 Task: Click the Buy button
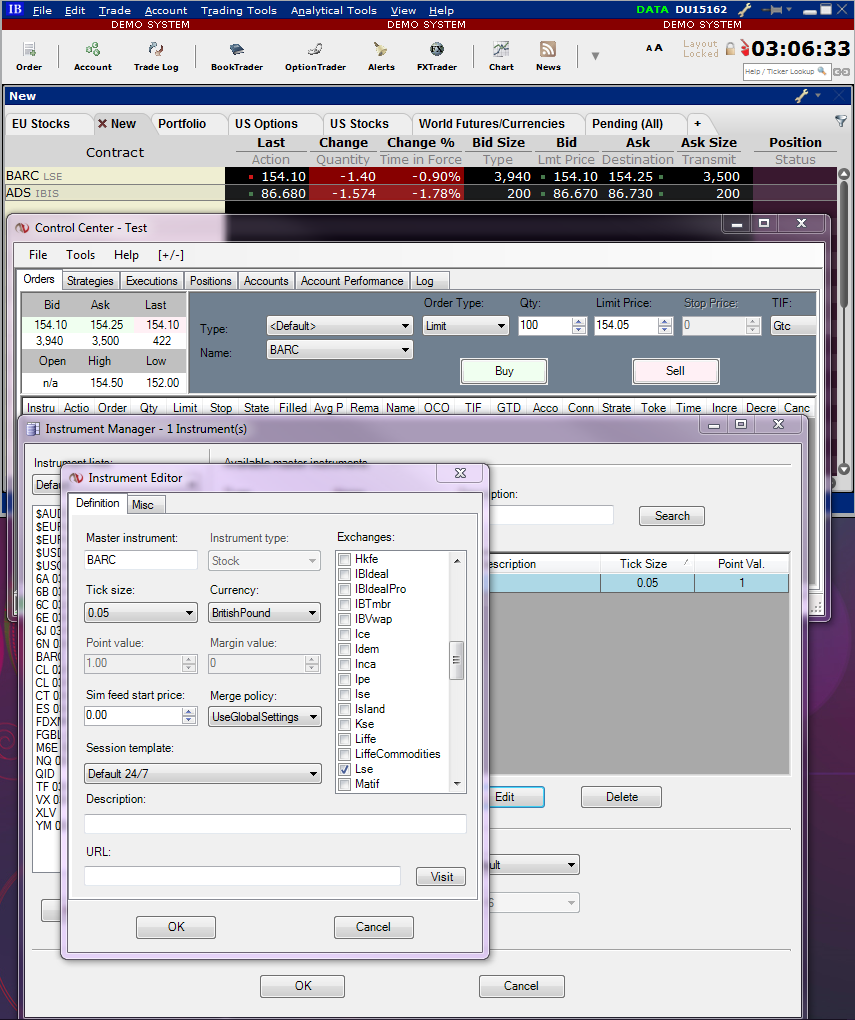[504, 371]
